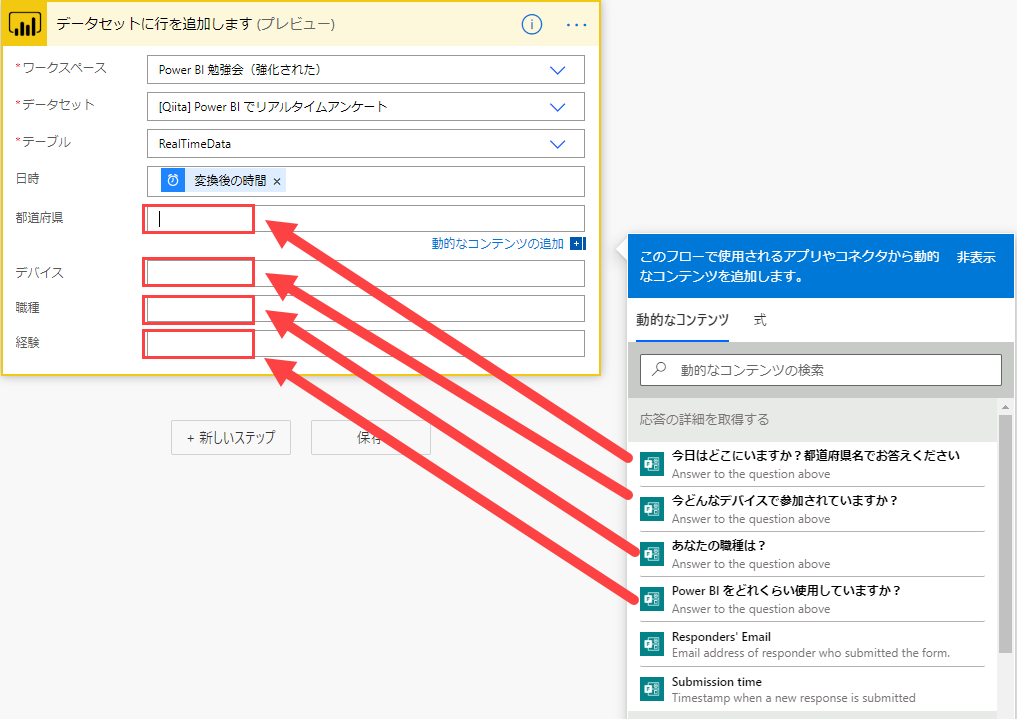Select あなたの職種は dynamic content
Screen dimensions: 1017x719
point(812,554)
